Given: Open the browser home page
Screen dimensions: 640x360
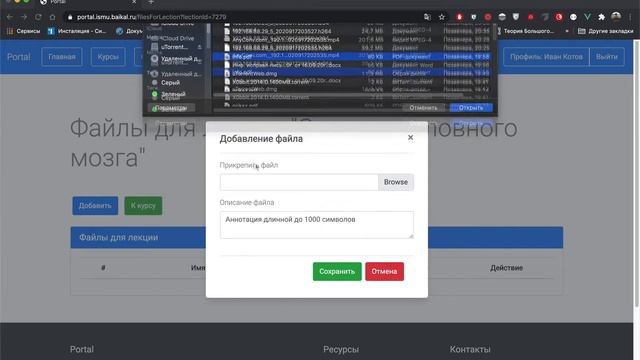Looking at the screenshot, I should coord(52,17).
